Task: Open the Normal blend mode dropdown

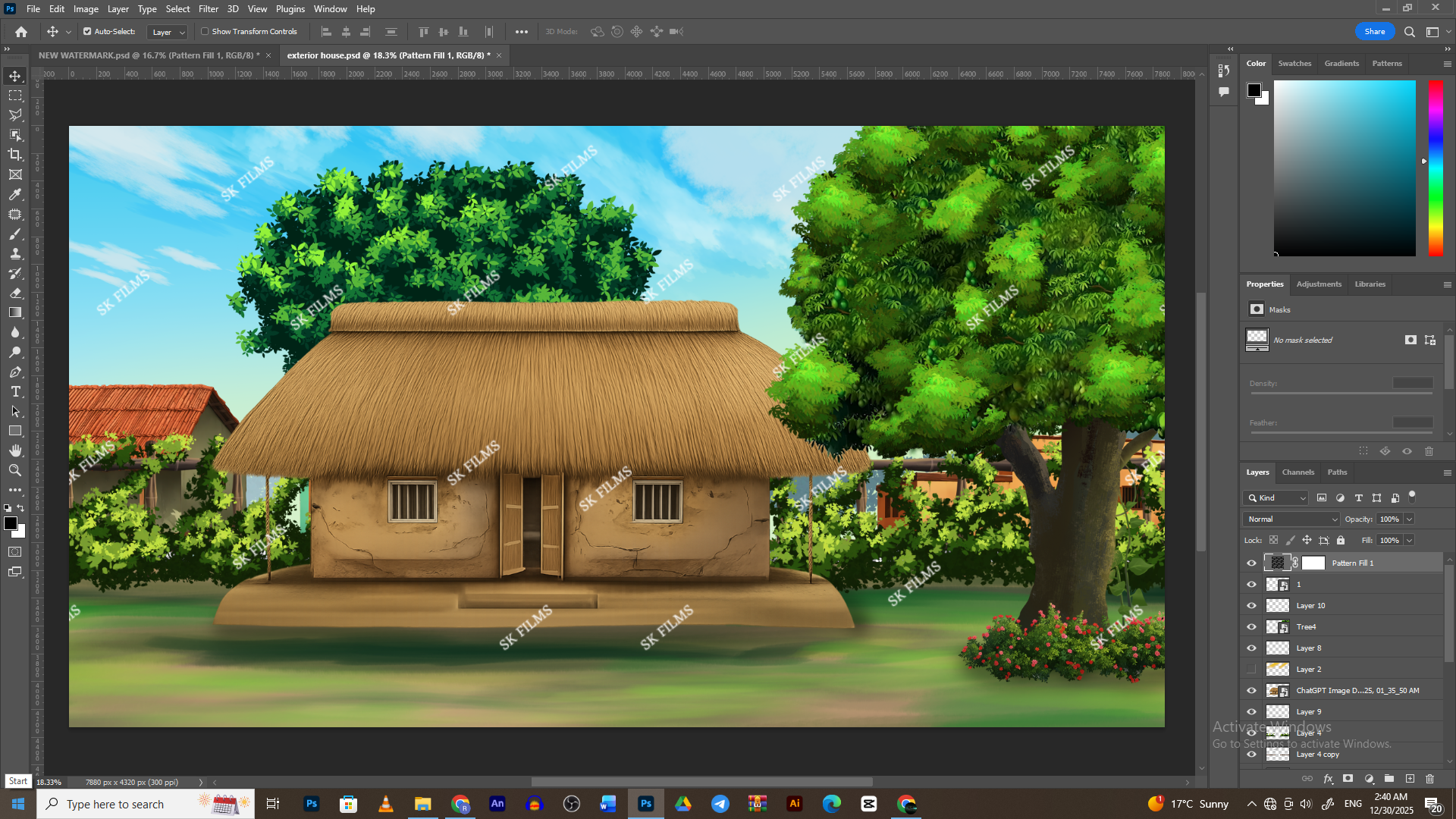Action: tap(1291, 519)
